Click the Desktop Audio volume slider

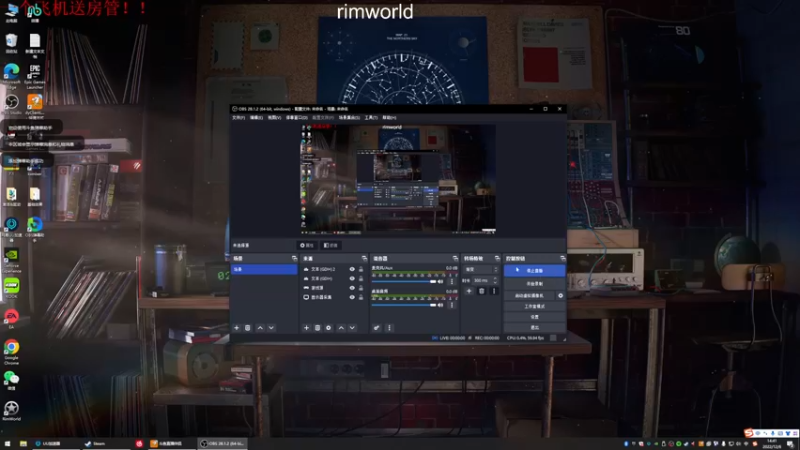pyautogui.click(x=404, y=305)
